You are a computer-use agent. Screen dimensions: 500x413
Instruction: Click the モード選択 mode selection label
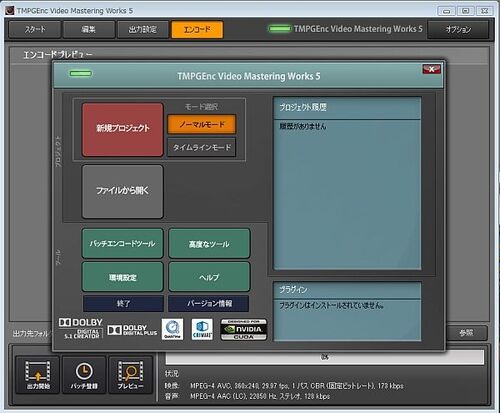[x=201, y=107]
